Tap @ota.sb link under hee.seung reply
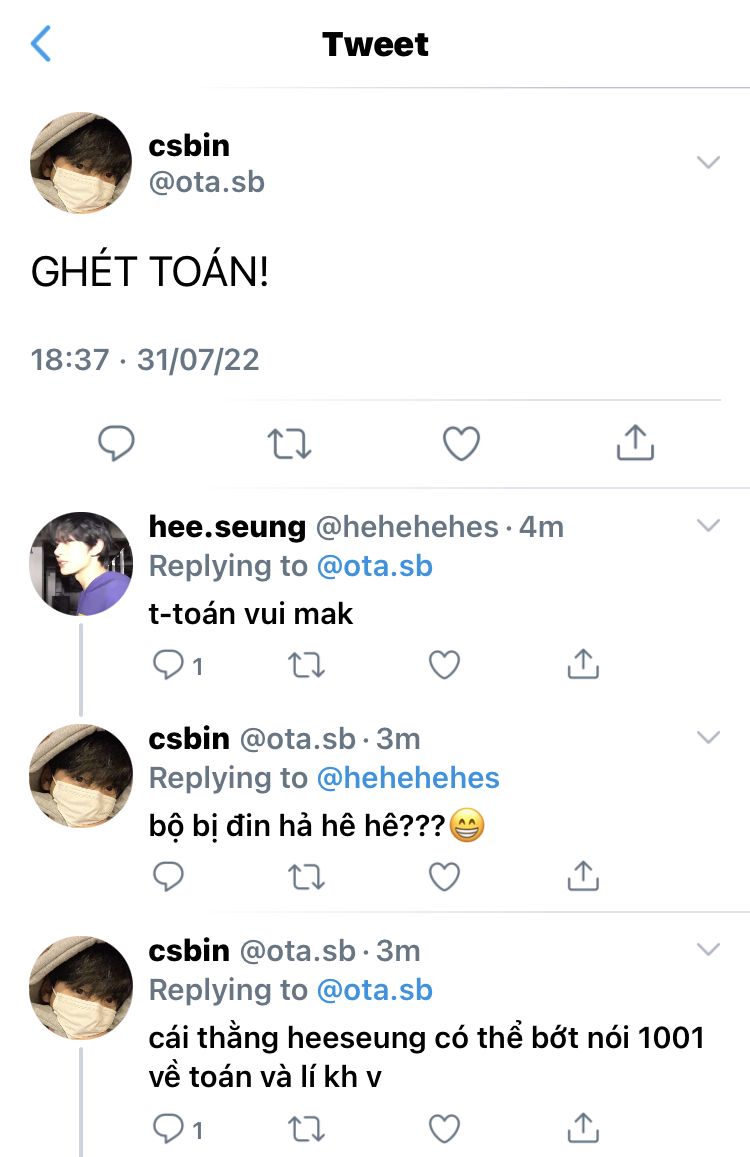The height and width of the screenshot is (1157, 750). click(374, 566)
